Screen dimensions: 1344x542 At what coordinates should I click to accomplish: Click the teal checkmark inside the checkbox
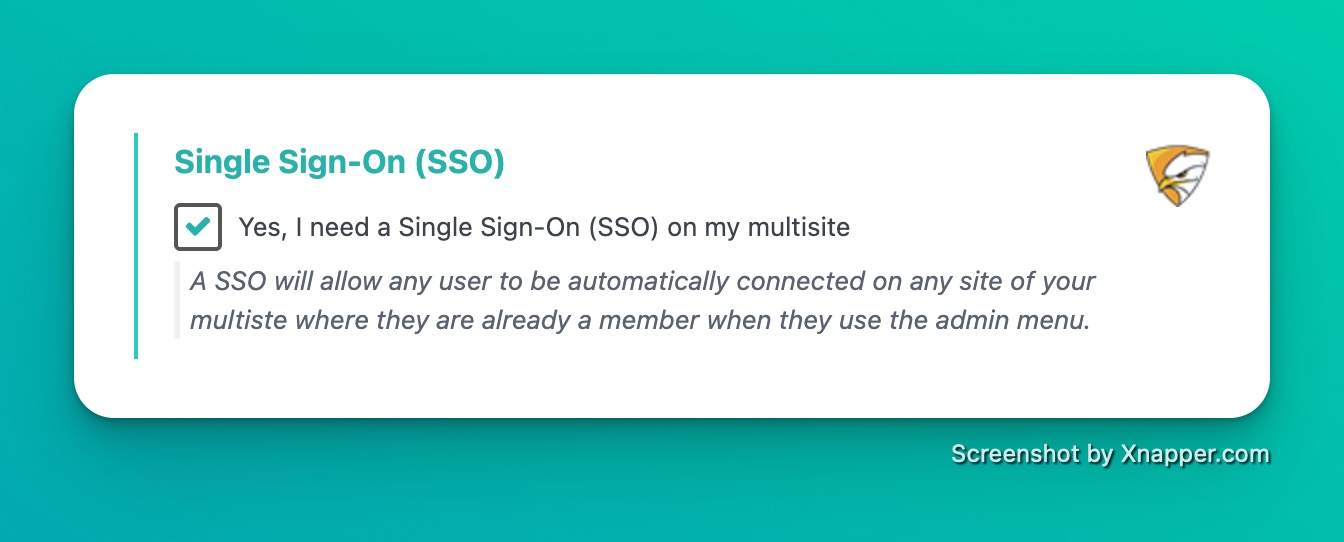198,226
